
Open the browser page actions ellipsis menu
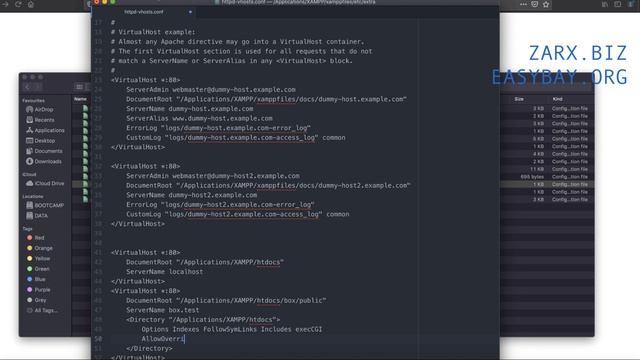click(x=523, y=4)
